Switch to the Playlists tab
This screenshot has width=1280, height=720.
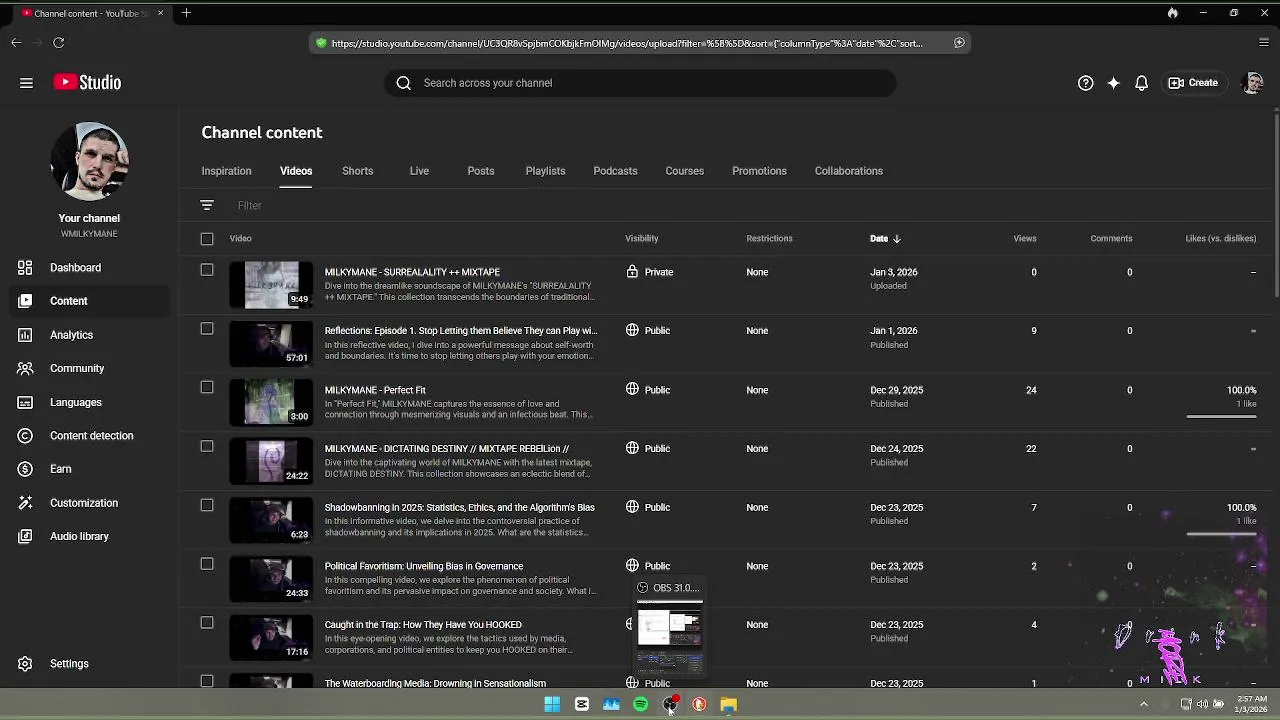point(545,171)
